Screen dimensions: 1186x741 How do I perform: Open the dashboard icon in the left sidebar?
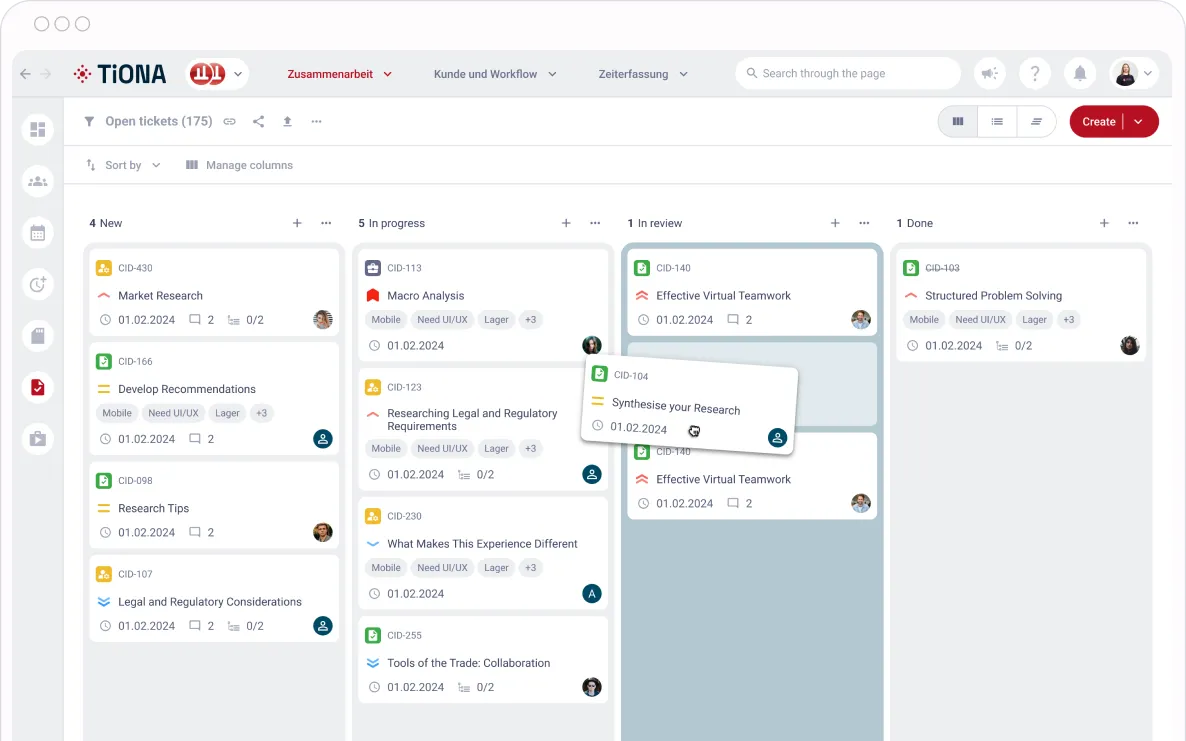[x=38, y=129]
